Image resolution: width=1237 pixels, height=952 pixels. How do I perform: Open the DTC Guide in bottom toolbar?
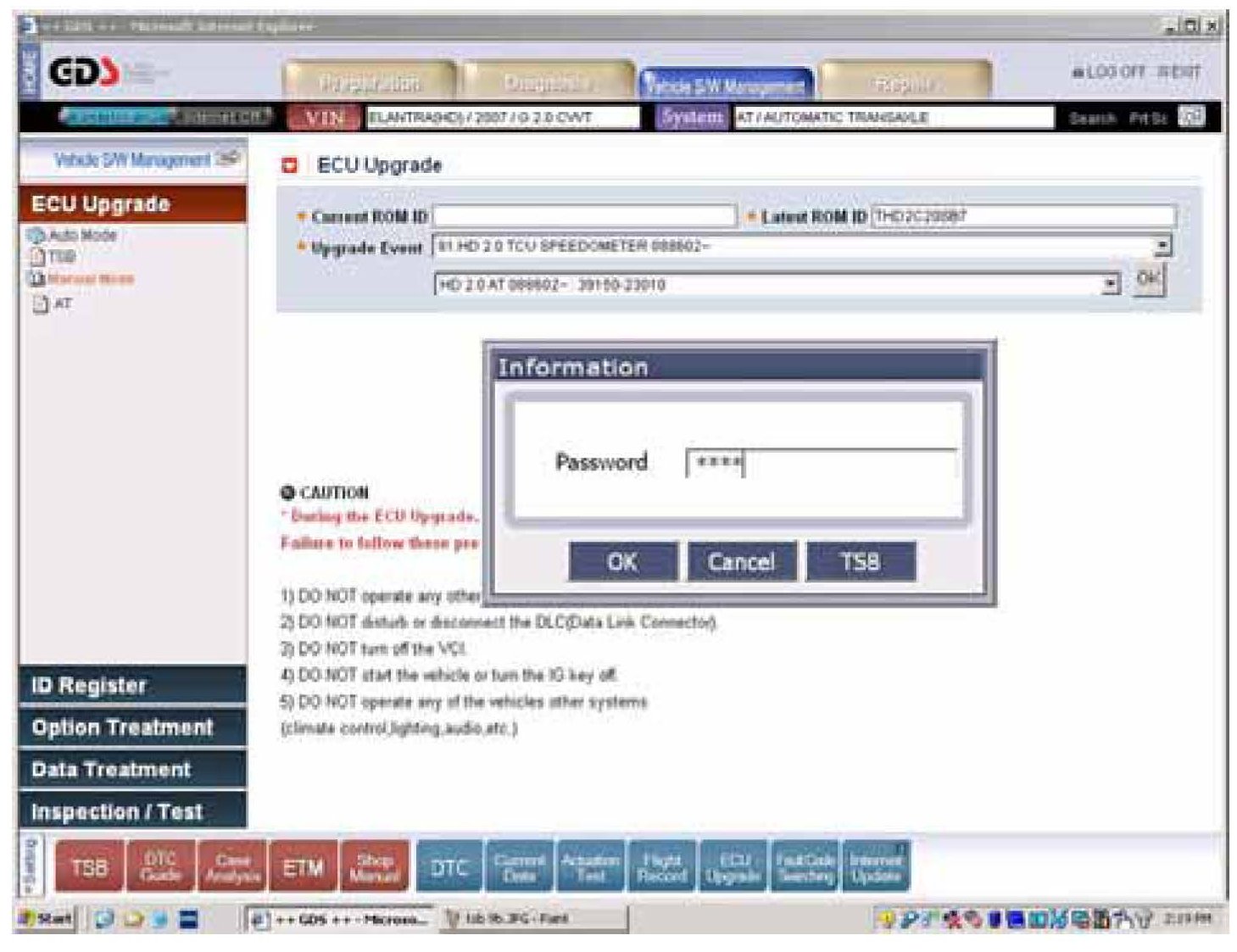(x=160, y=867)
